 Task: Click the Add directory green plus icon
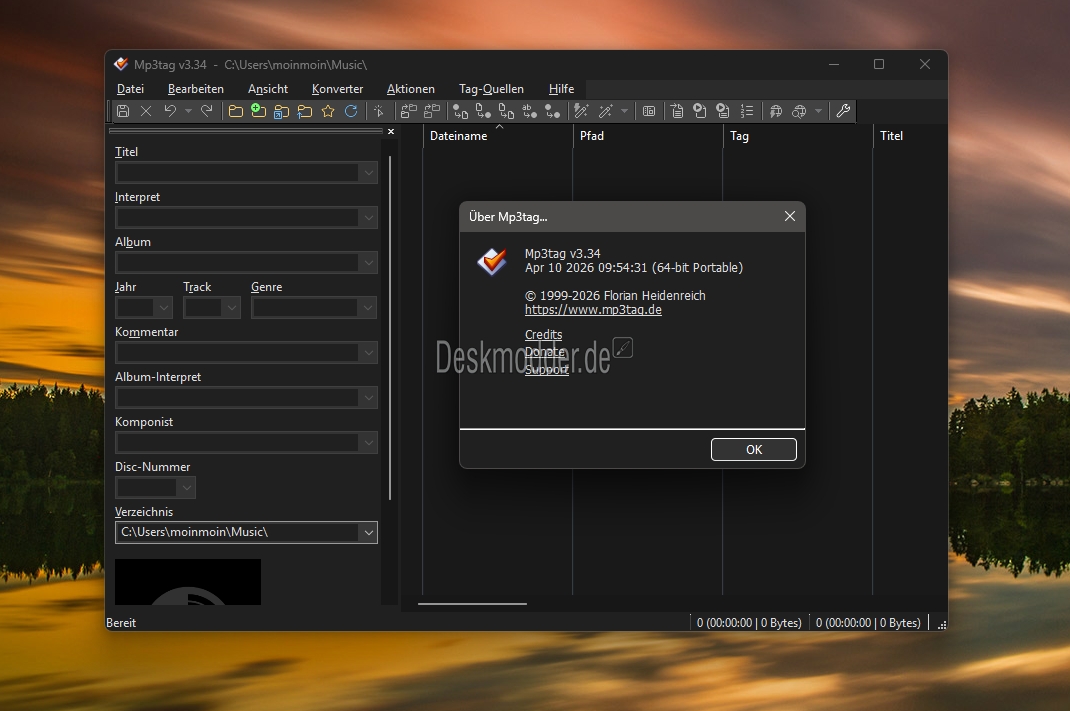(258, 111)
